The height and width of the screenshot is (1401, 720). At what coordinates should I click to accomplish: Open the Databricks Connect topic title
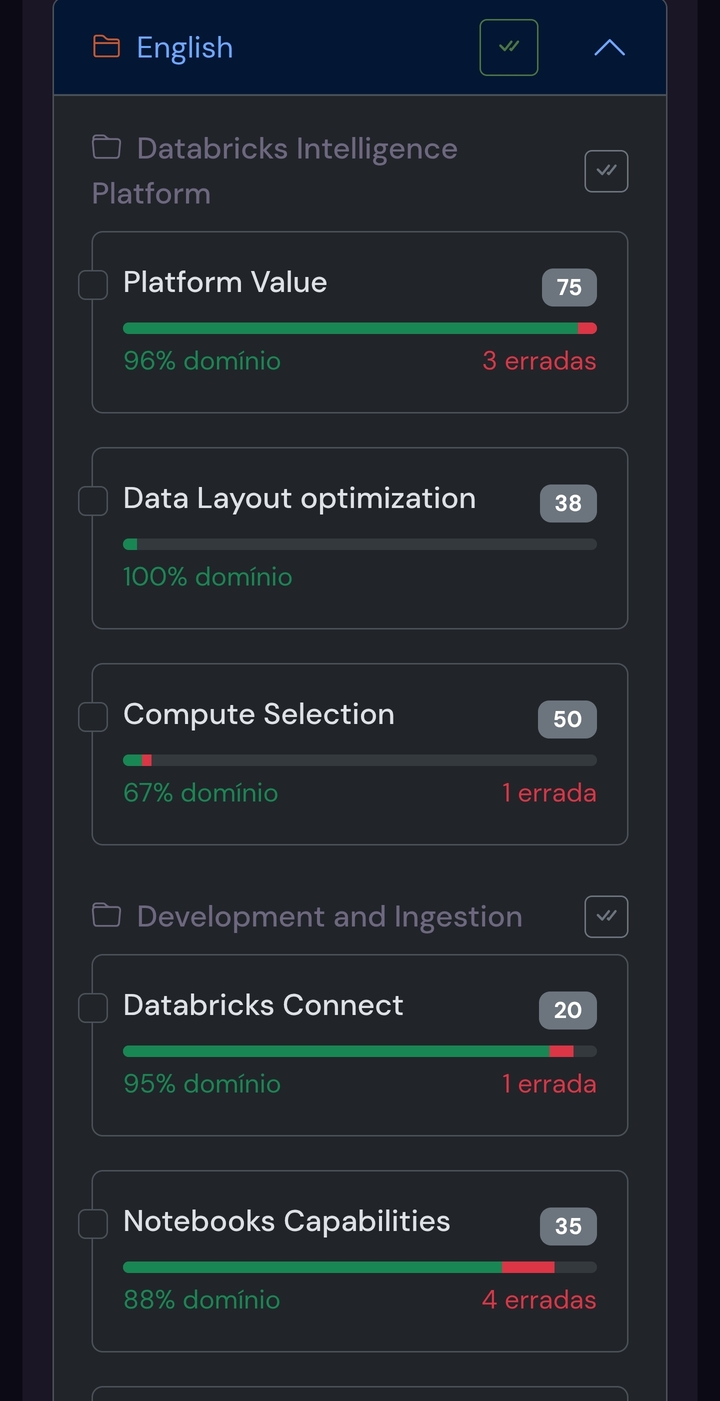[x=263, y=1005]
